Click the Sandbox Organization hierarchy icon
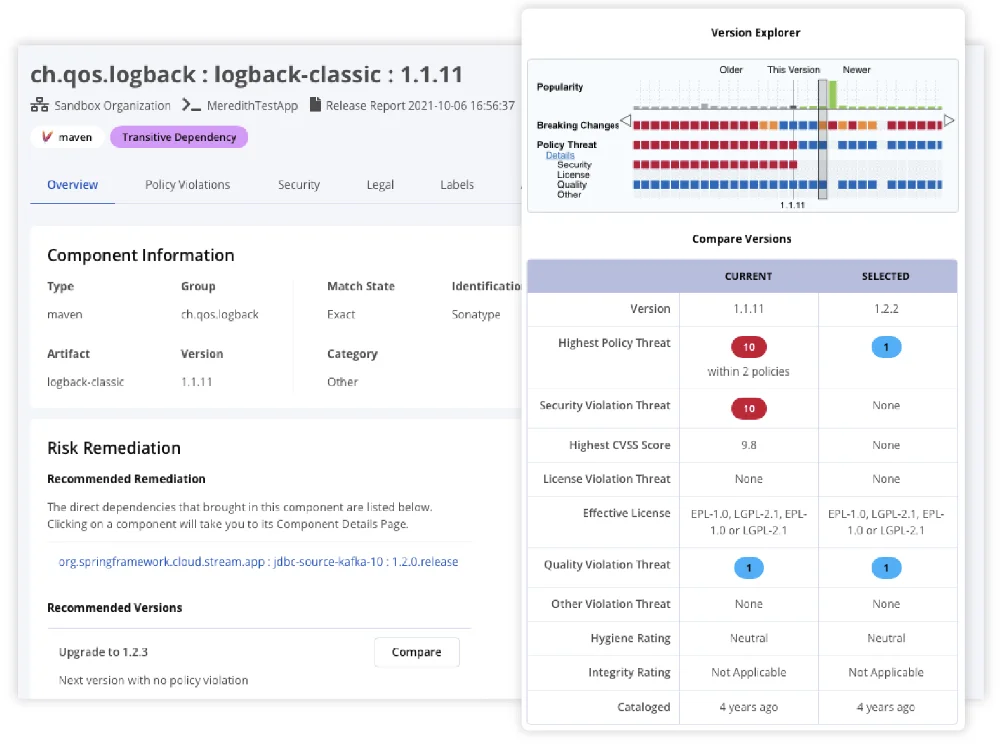1006x746 pixels. tap(39, 105)
